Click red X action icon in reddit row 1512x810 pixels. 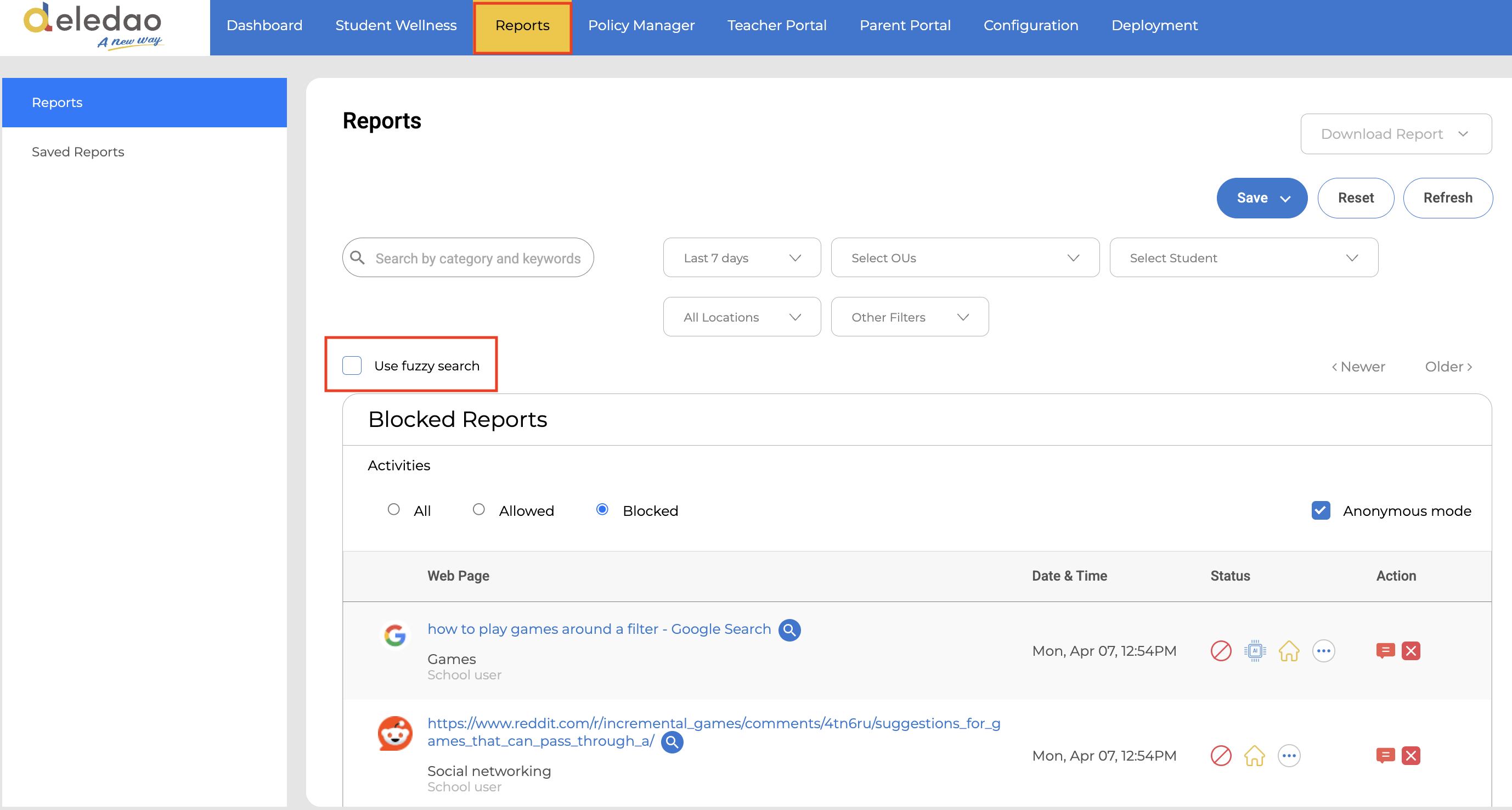[1411, 756]
